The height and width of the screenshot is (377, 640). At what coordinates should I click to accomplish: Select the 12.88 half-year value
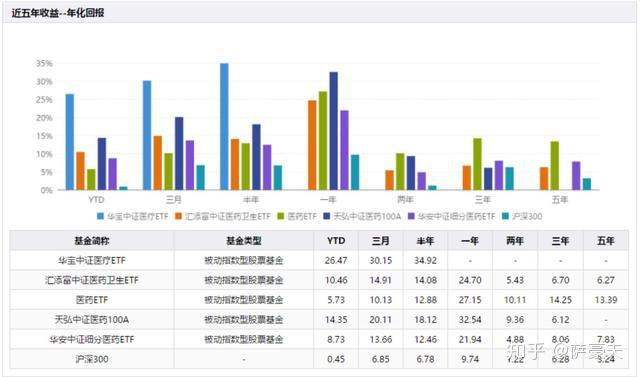pyautogui.click(x=425, y=300)
